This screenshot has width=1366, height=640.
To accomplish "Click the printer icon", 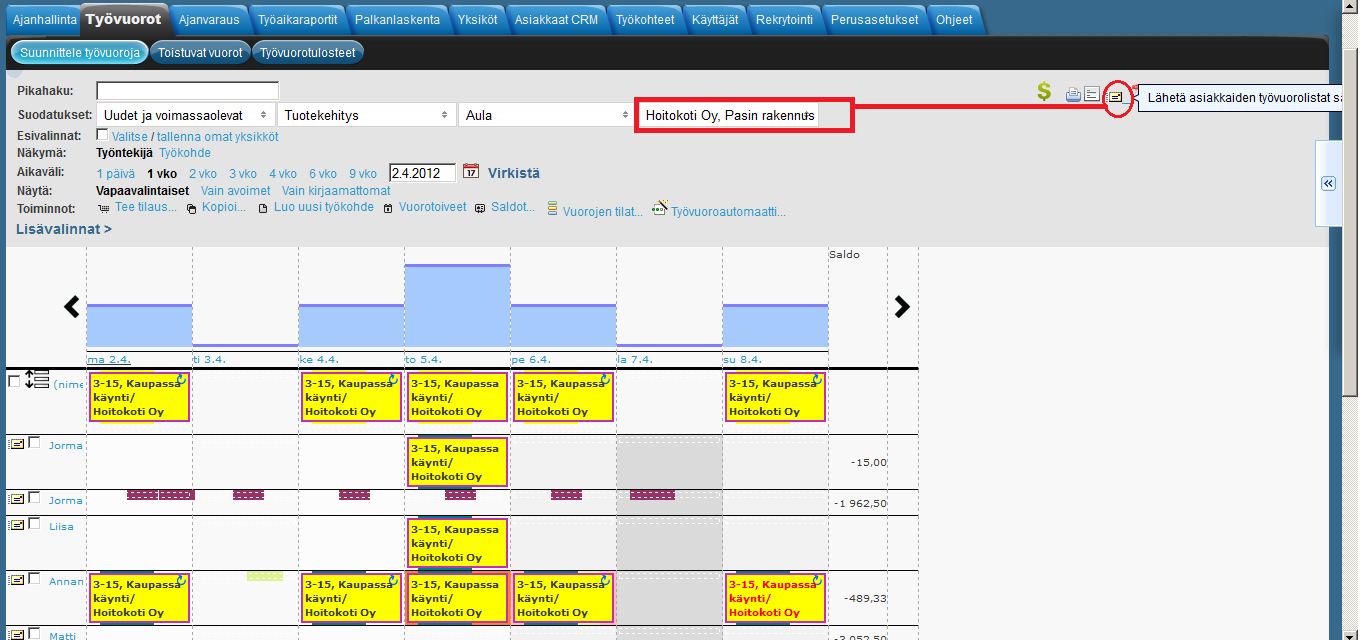I will pos(1073,95).
